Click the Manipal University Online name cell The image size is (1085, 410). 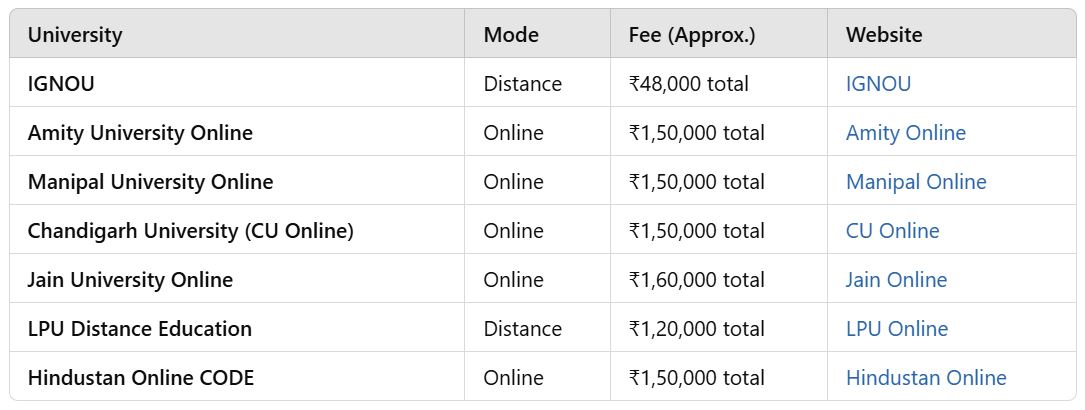click(x=150, y=182)
